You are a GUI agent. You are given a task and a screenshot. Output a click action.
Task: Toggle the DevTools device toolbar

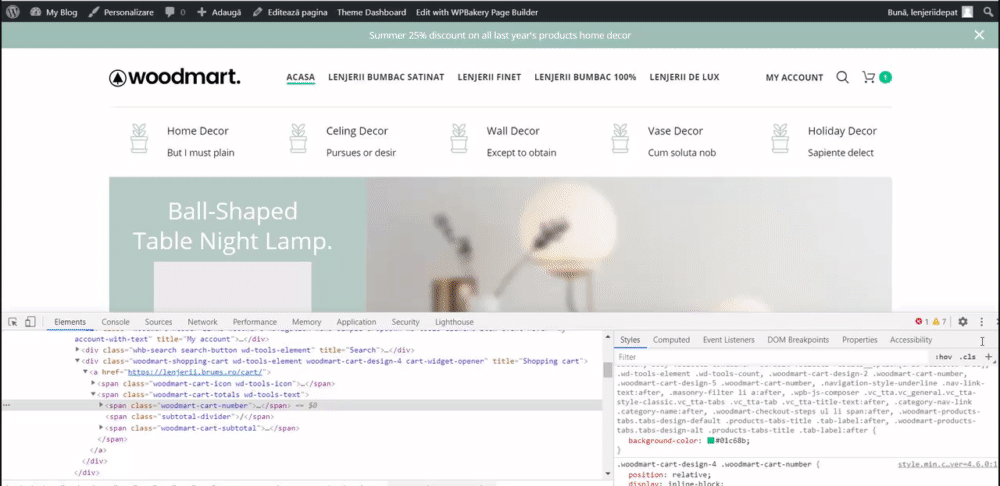pyautogui.click(x=30, y=322)
